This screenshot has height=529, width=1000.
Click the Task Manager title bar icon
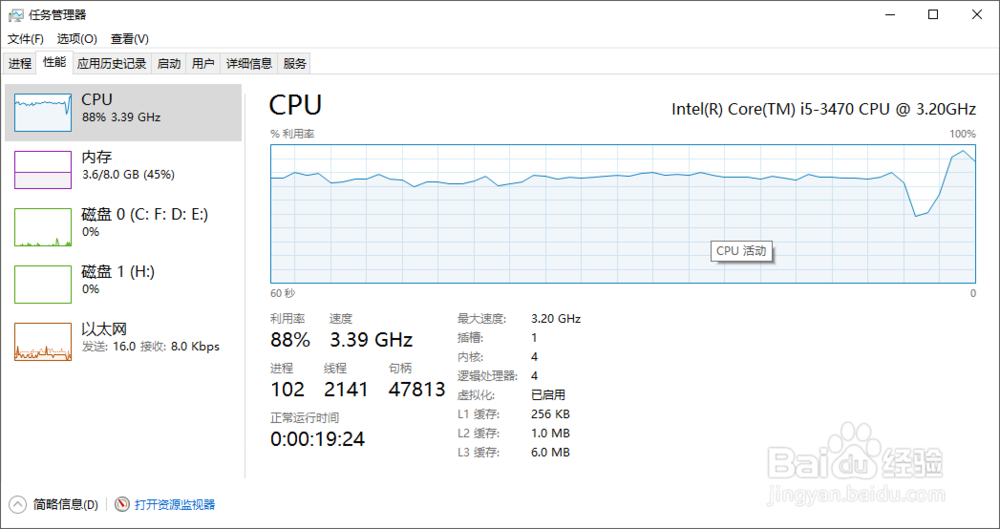tap(16, 15)
